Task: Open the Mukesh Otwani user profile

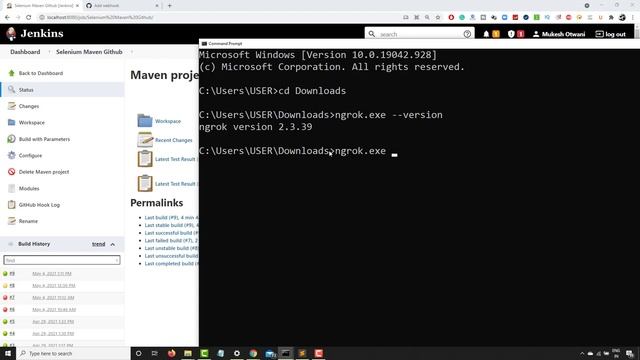Action: pos(559,34)
